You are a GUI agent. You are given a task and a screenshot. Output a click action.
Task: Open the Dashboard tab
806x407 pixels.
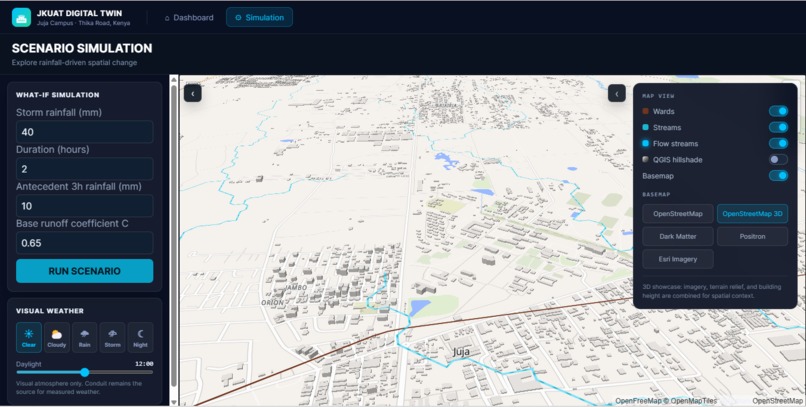(189, 17)
